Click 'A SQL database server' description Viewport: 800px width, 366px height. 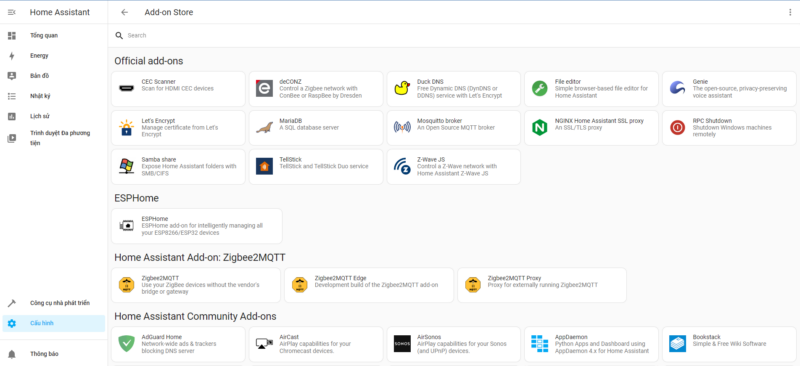(x=309, y=128)
